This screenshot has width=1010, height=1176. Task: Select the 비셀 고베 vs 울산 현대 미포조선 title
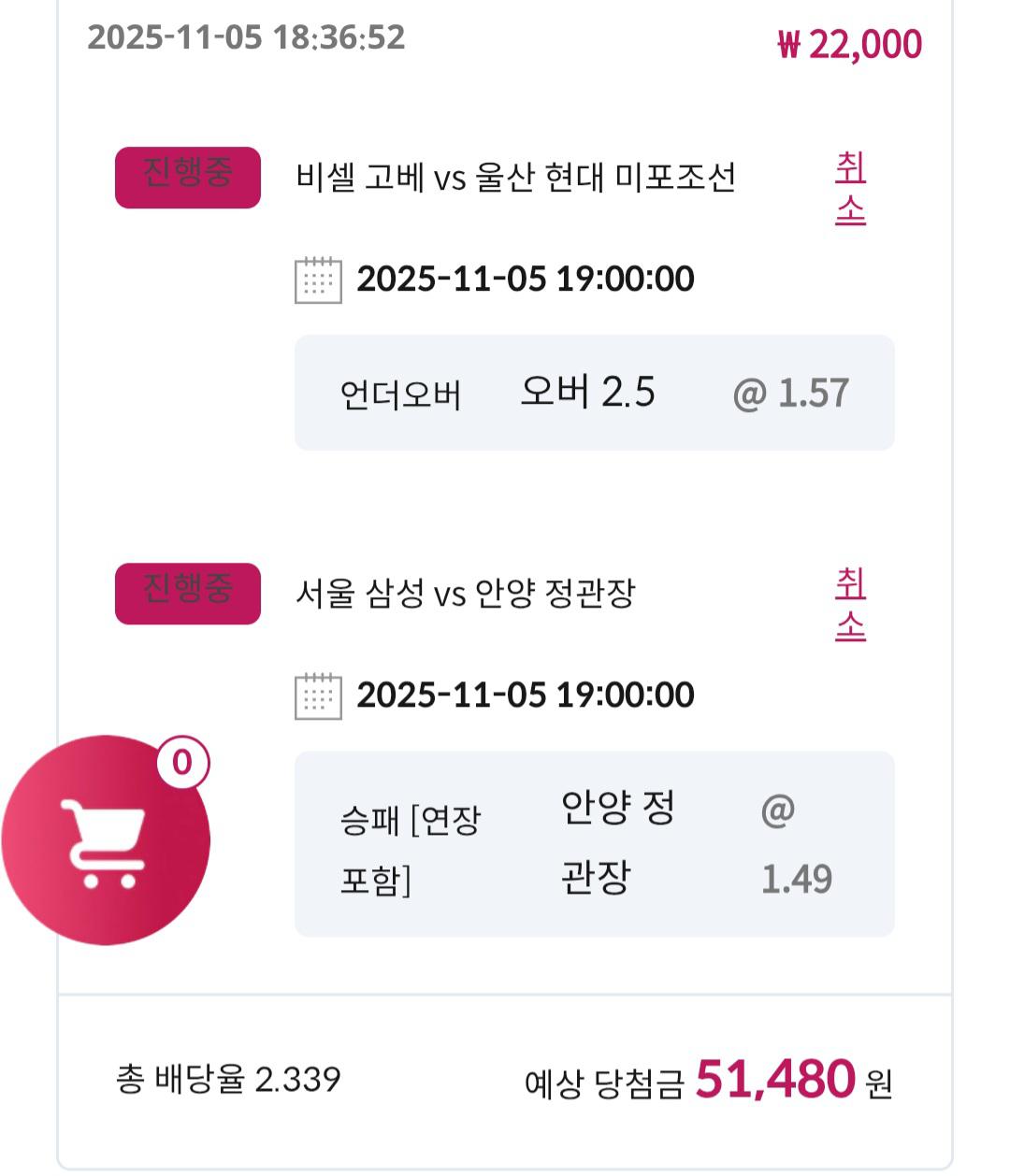515,177
